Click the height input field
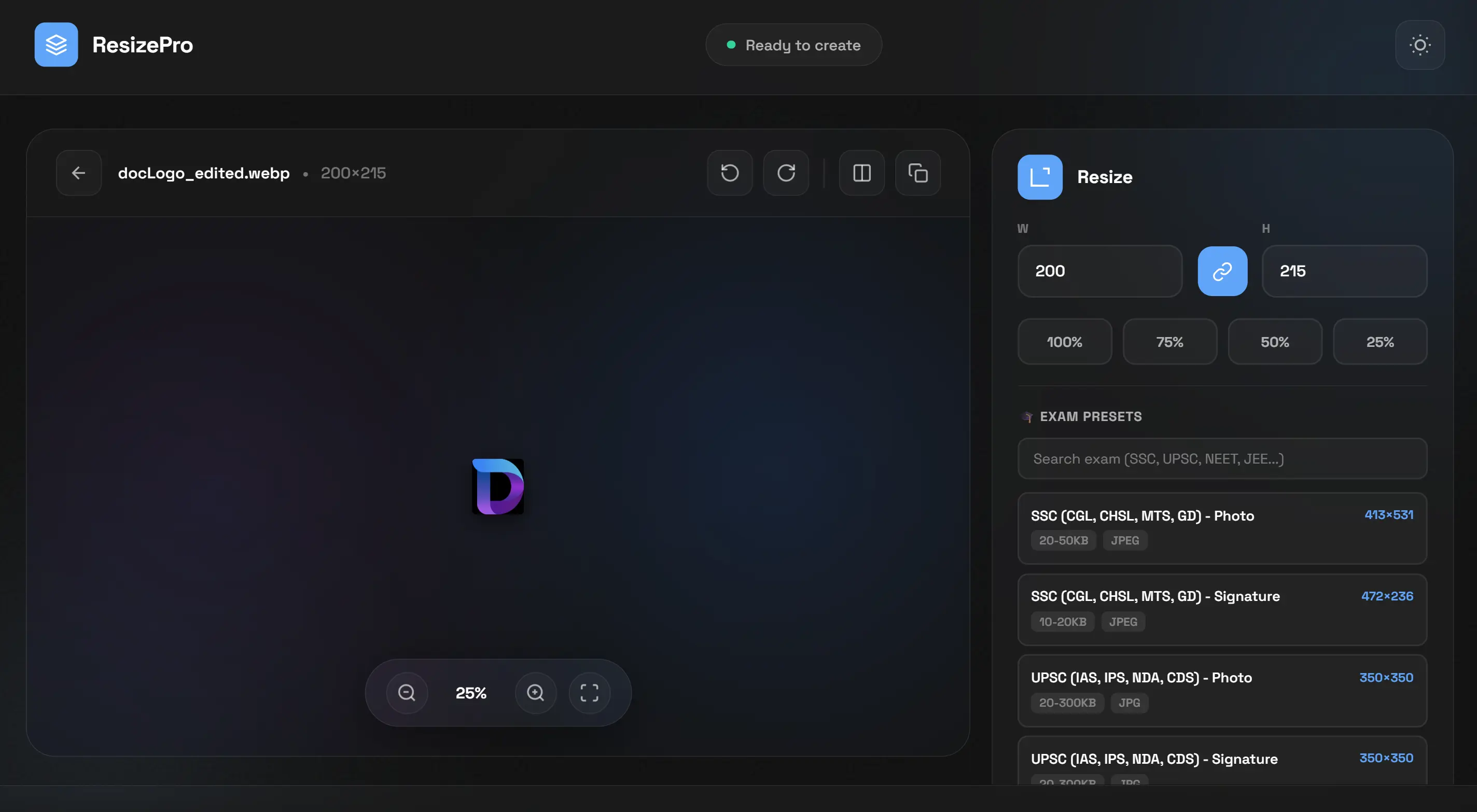This screenshot has width=1477, height=812. [1344, 271]
